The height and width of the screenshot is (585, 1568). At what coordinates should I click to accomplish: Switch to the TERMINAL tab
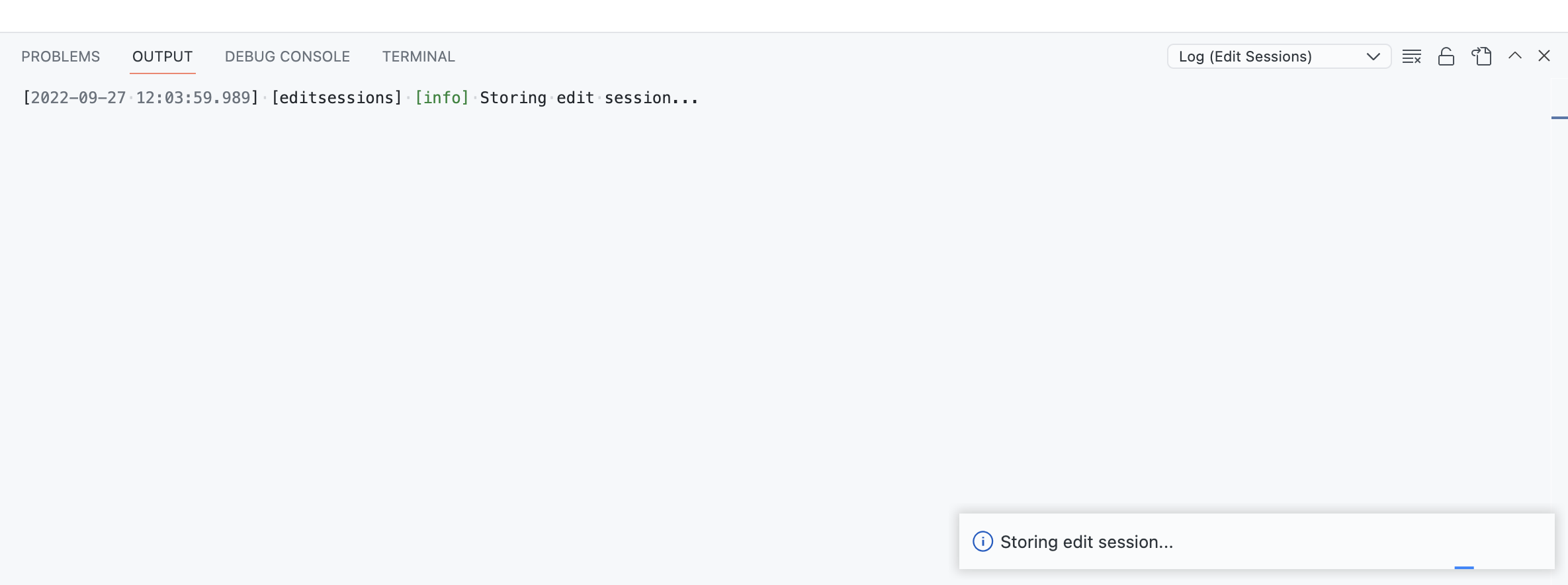(x=418, y=56)
